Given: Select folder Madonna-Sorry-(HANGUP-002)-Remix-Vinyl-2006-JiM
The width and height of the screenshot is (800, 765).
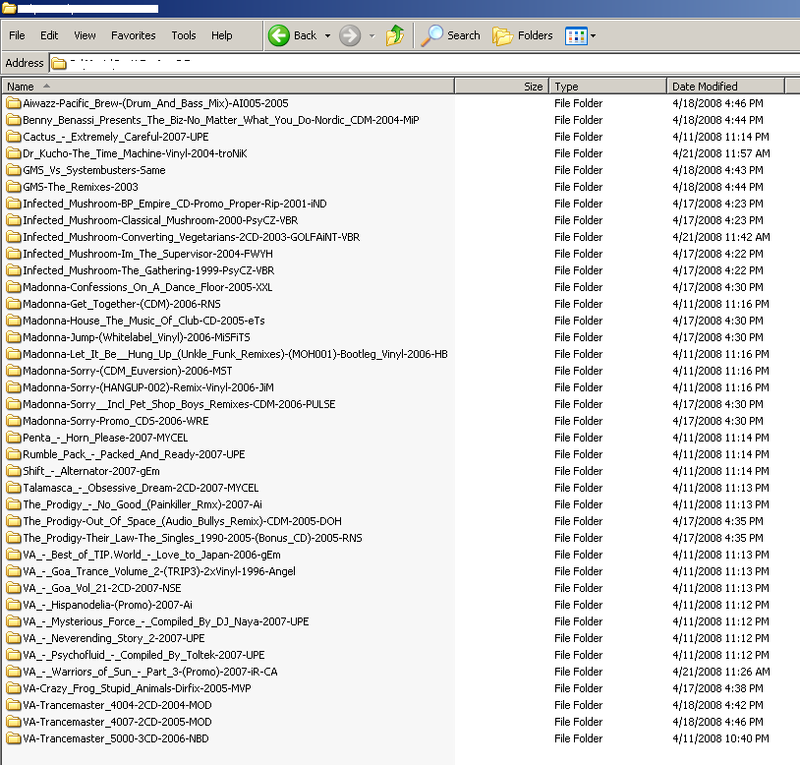Looking at the screenshot, I should pyautogui.click(x=148, y=387).
